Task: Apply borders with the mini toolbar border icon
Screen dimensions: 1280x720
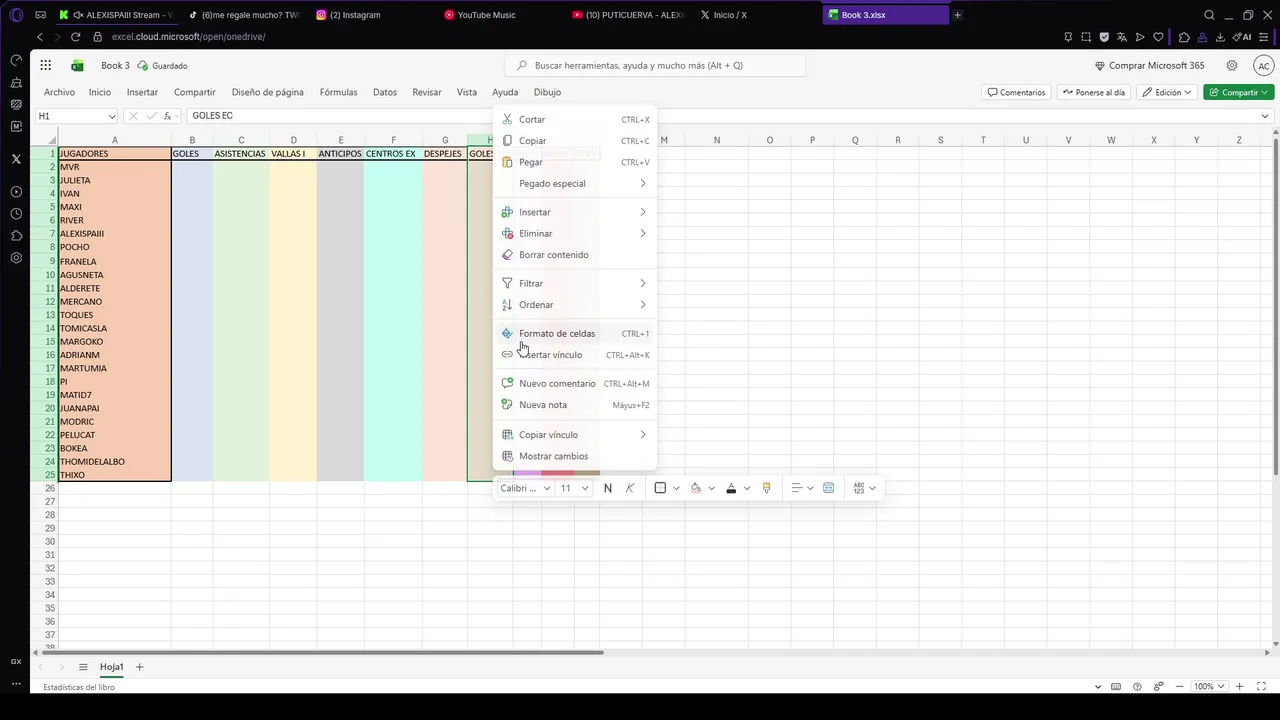Action: pos(660,488)
